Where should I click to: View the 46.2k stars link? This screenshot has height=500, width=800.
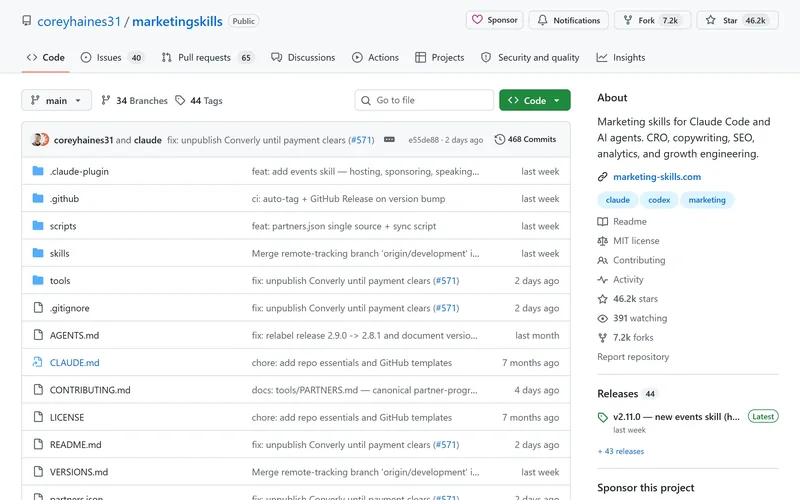click(628, 299)
